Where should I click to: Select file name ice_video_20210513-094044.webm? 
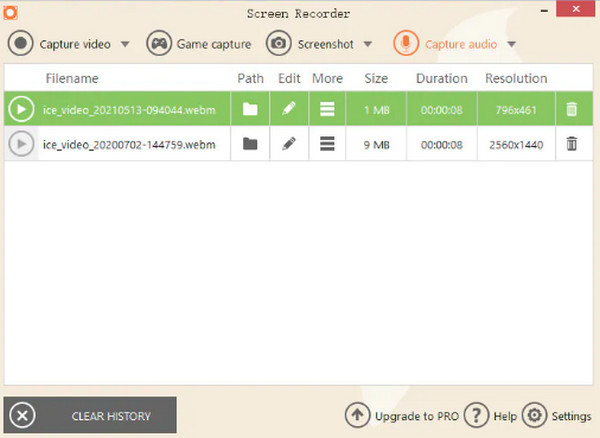click(x=129, y=110)
